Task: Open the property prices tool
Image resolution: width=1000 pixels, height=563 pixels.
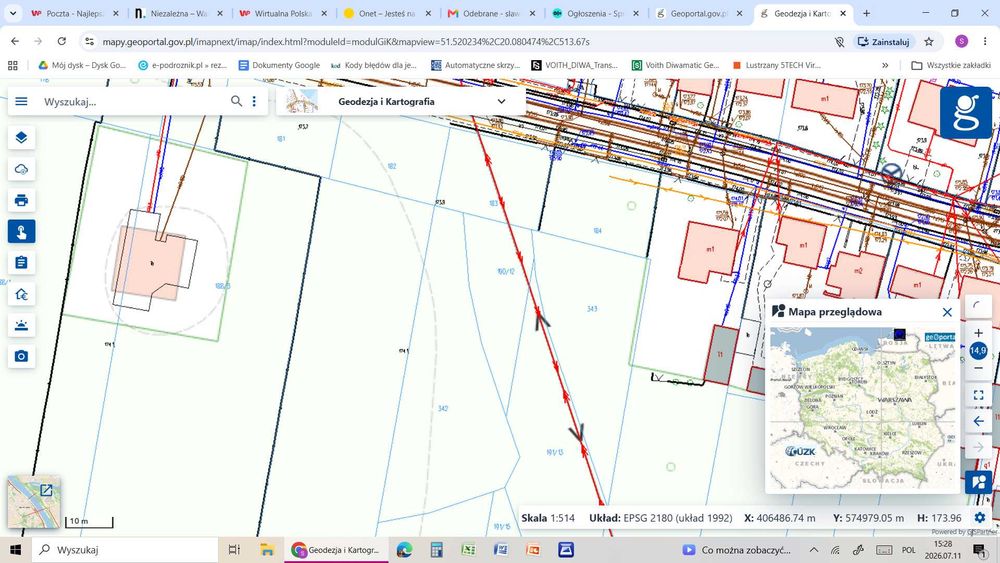Action: 21,294
